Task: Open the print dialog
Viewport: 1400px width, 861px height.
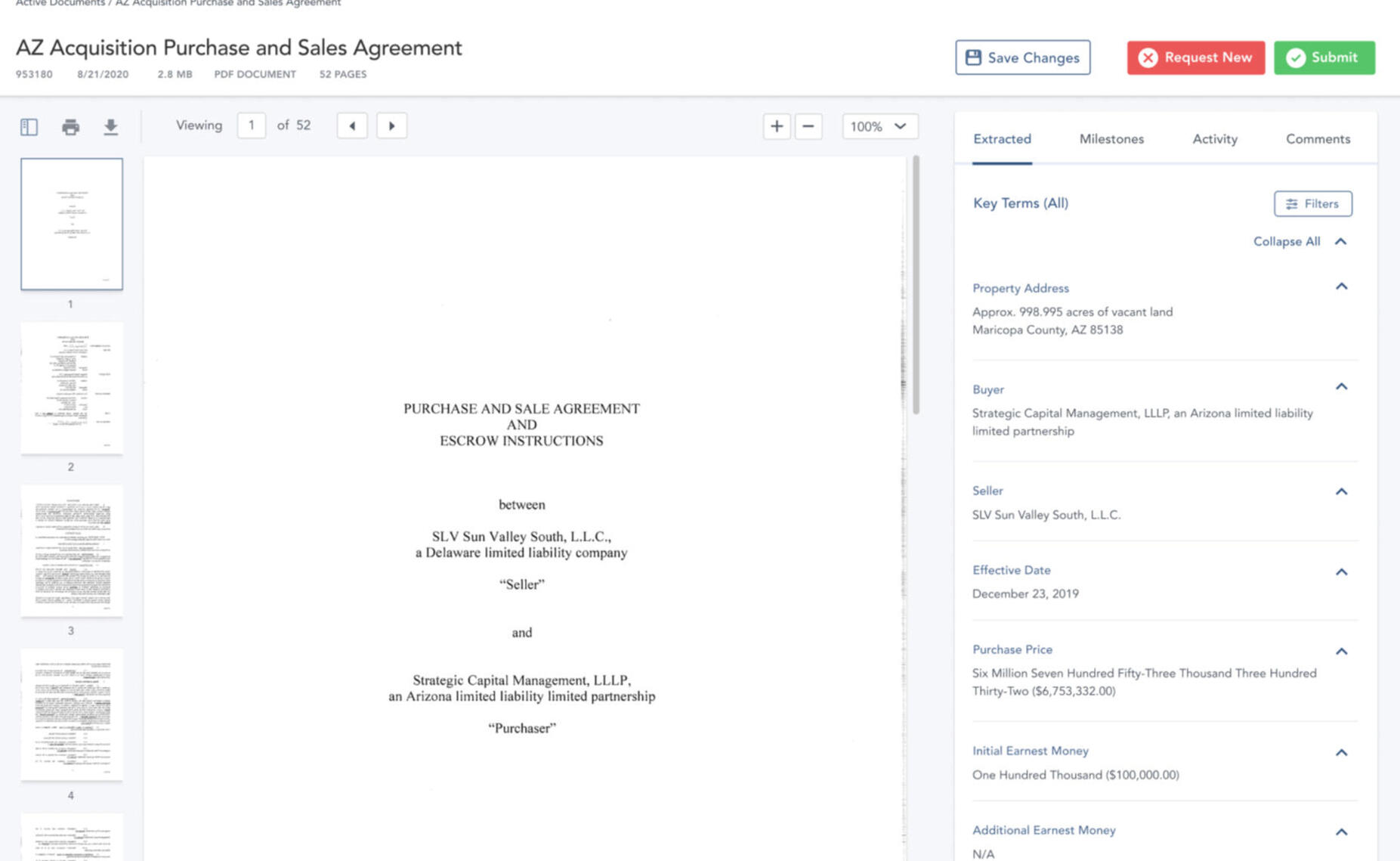Action: point(70,127)
